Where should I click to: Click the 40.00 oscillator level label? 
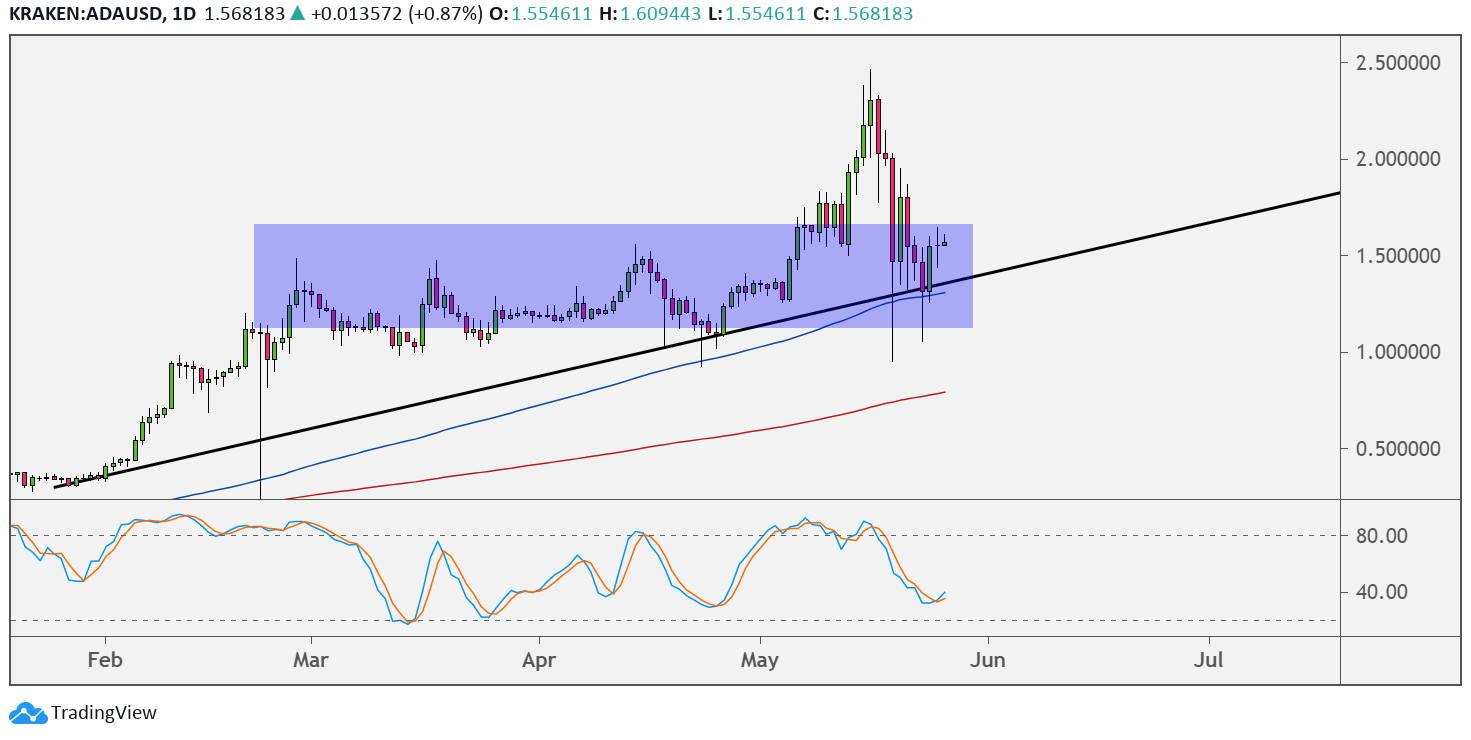(1384, 592)
